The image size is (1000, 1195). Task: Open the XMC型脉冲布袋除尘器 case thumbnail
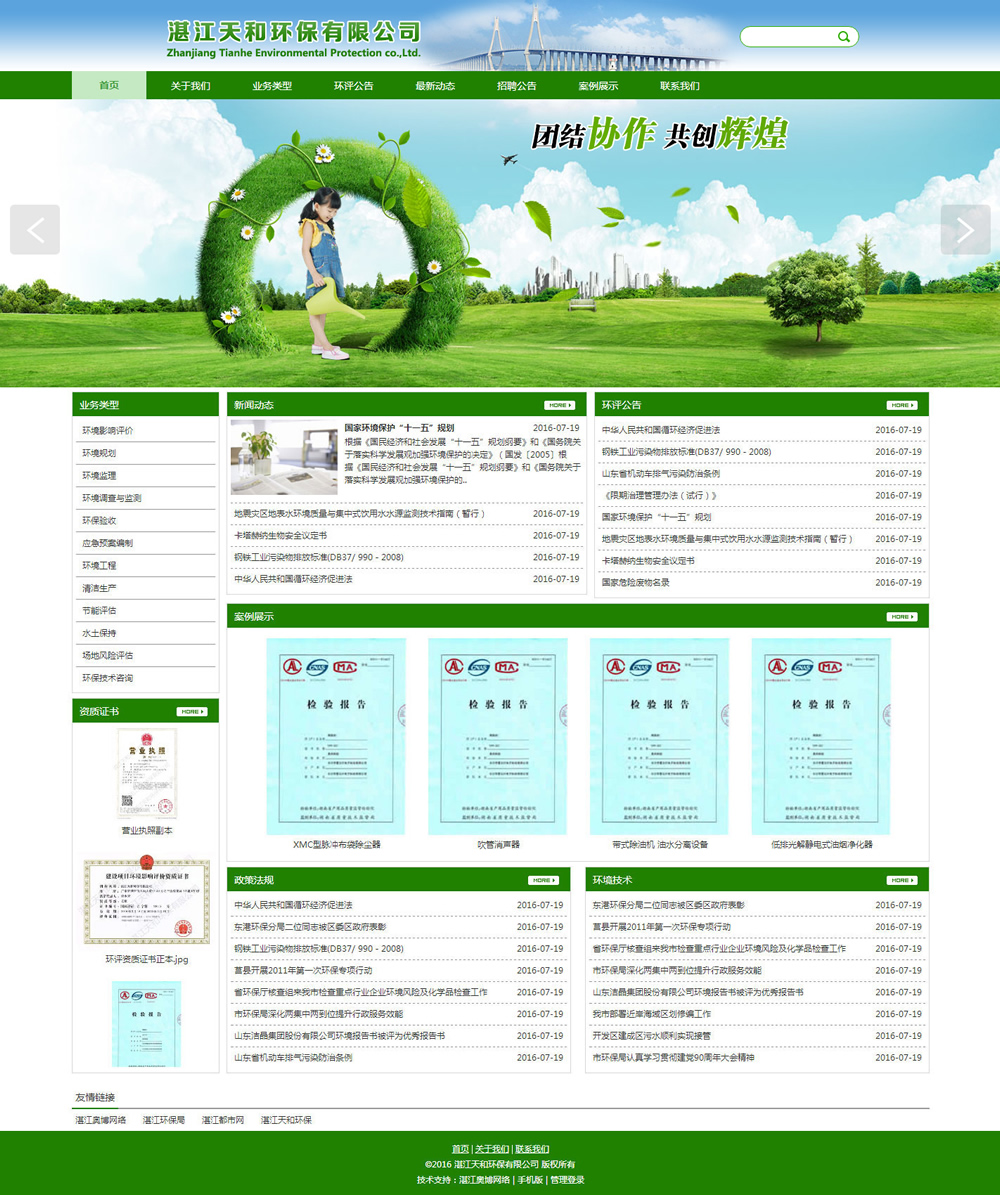(336, 736)
